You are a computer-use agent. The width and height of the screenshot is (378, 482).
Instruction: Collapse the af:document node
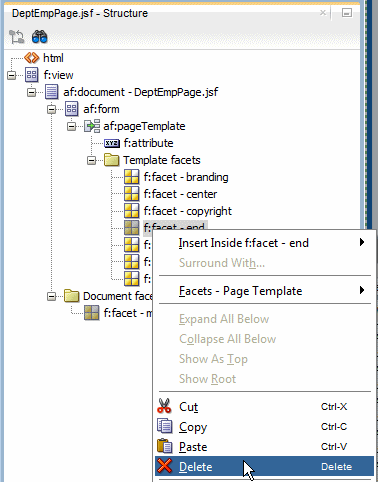pos(32,92)
